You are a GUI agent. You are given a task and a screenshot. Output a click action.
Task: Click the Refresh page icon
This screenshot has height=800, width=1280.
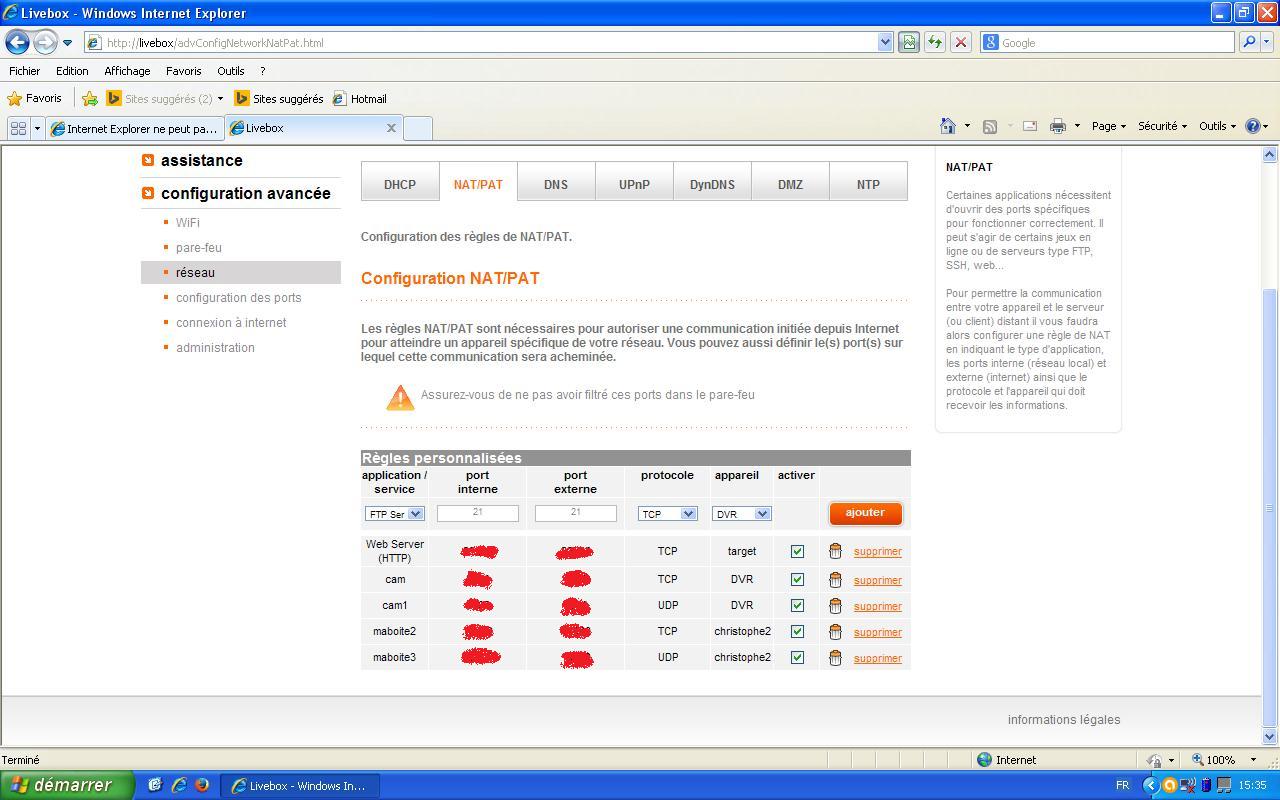click(935, 43)
